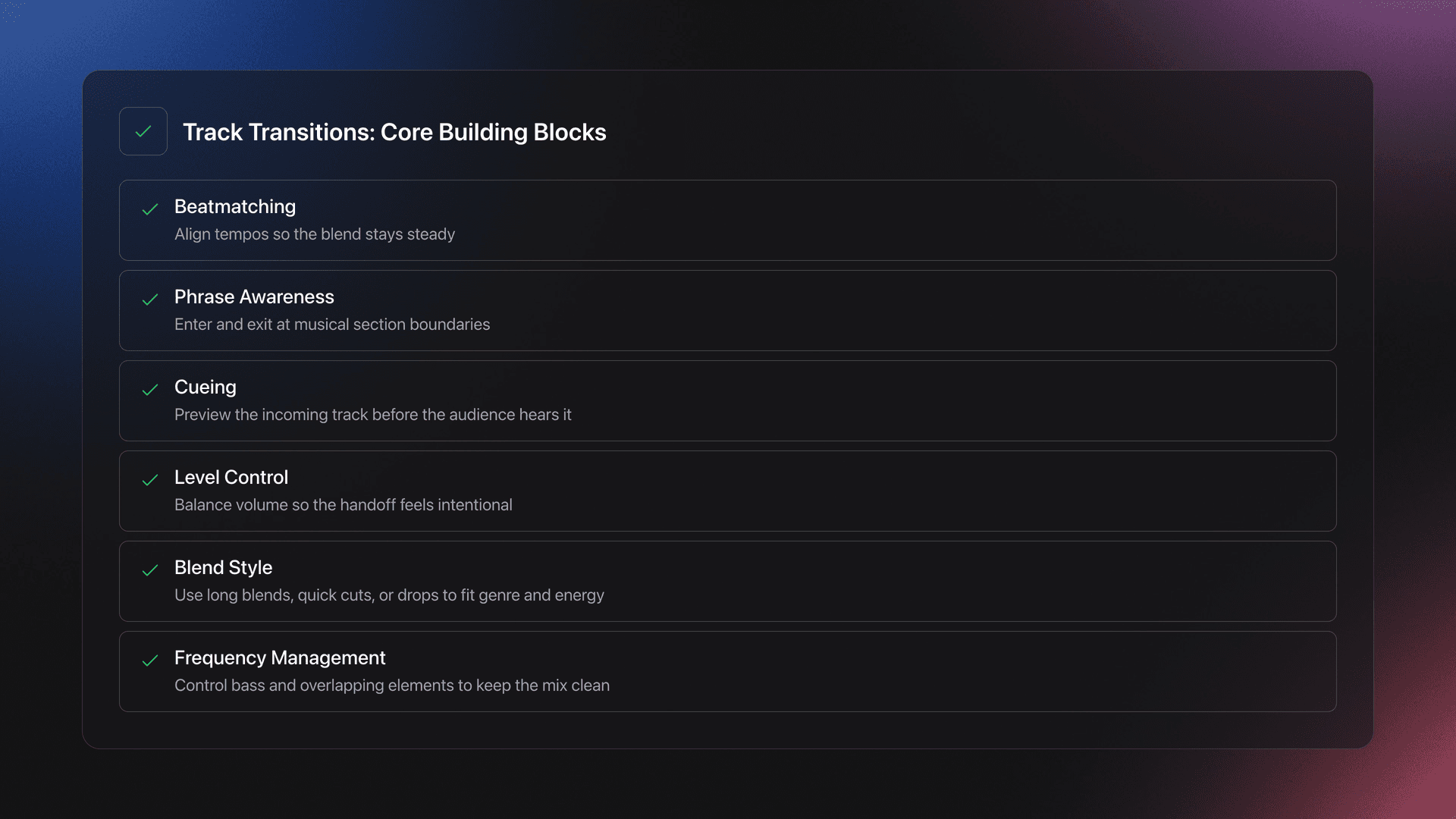Select the Phrase Awareness heading
This screenshot has height=819, width=1456.
[254, 297]
